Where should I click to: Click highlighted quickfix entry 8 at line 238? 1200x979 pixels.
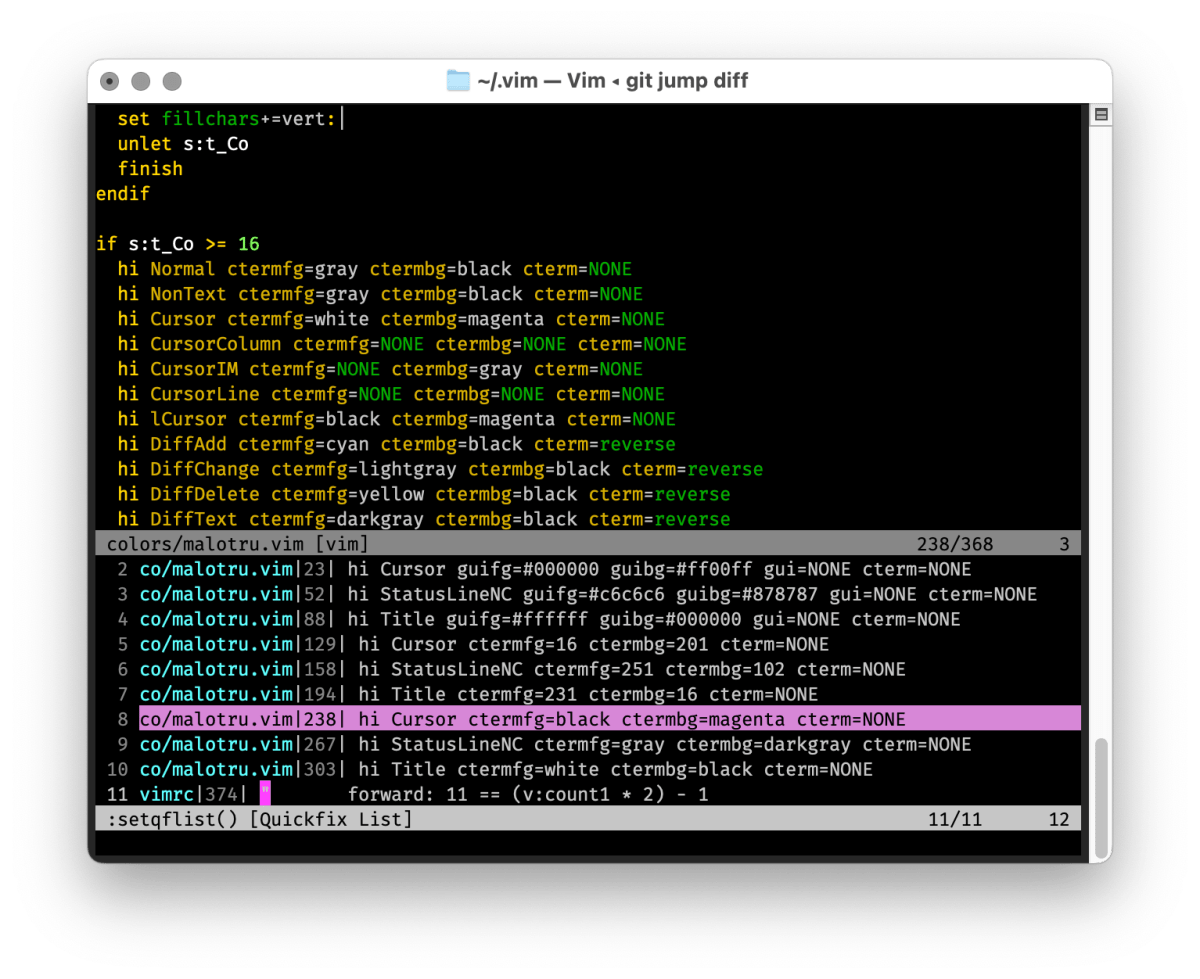coord(589,719)
